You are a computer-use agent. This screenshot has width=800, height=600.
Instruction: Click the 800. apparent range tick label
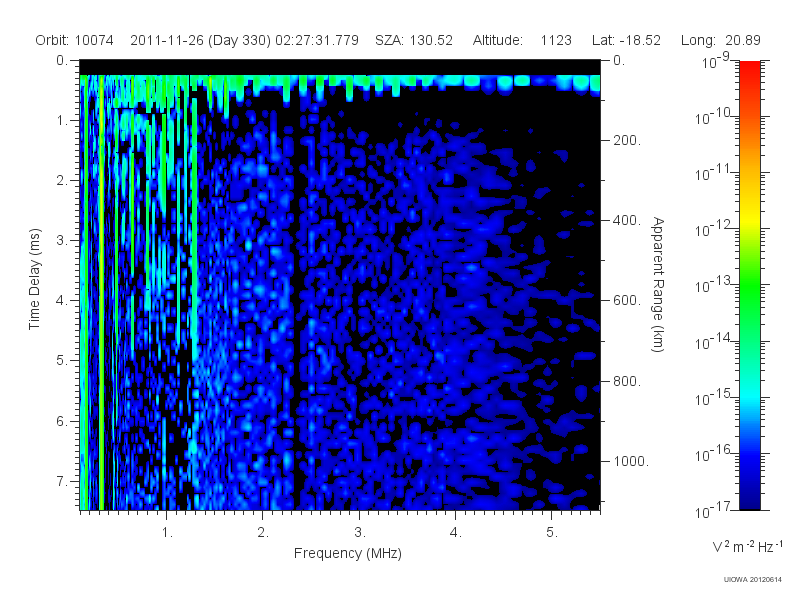tap(627, 381)
